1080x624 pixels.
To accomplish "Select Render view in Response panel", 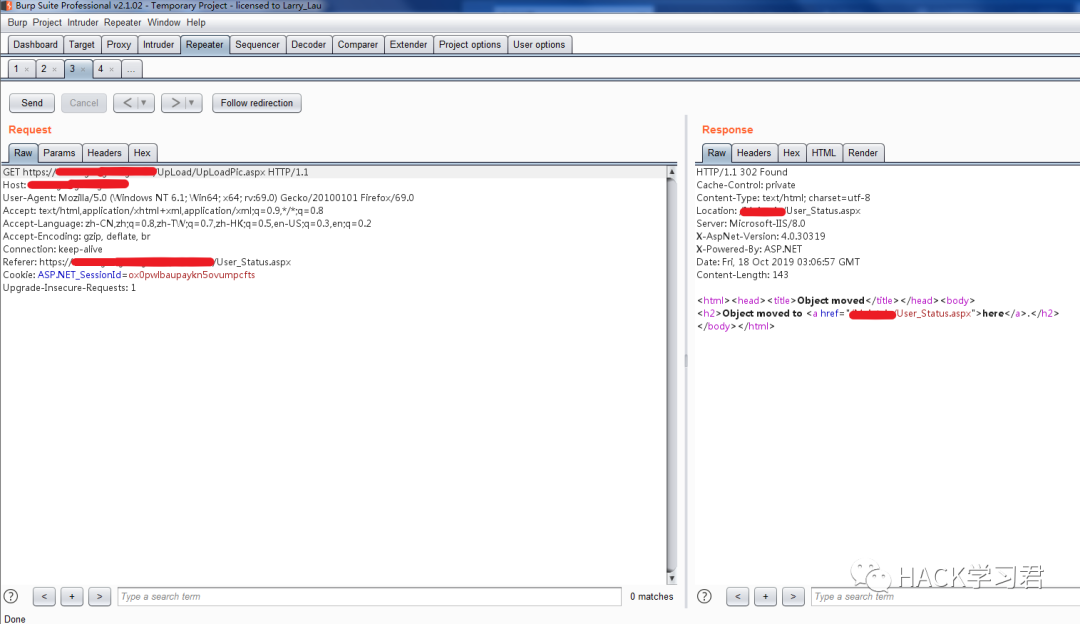I will coord(863,153).
